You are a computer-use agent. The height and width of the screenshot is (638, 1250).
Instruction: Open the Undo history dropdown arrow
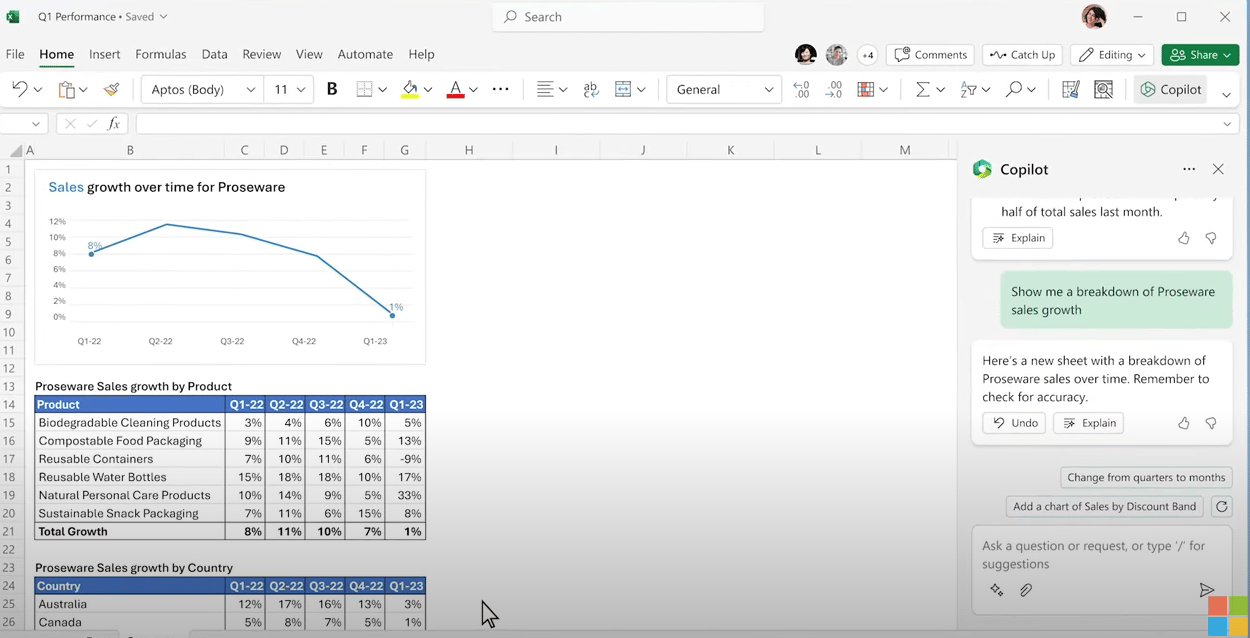[x=38, y=89]
